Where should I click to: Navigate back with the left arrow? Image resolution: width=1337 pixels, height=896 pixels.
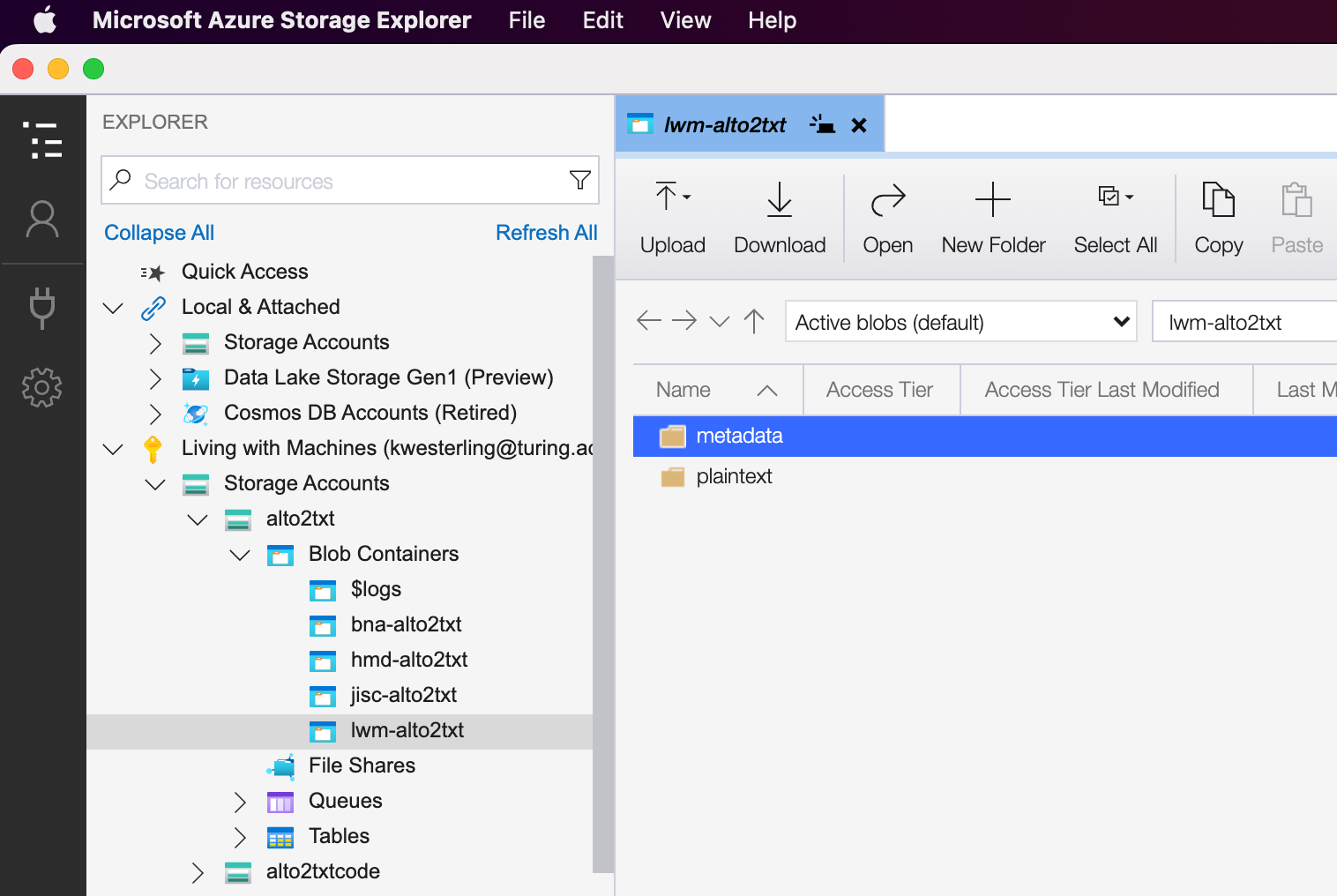coord(649,320)
